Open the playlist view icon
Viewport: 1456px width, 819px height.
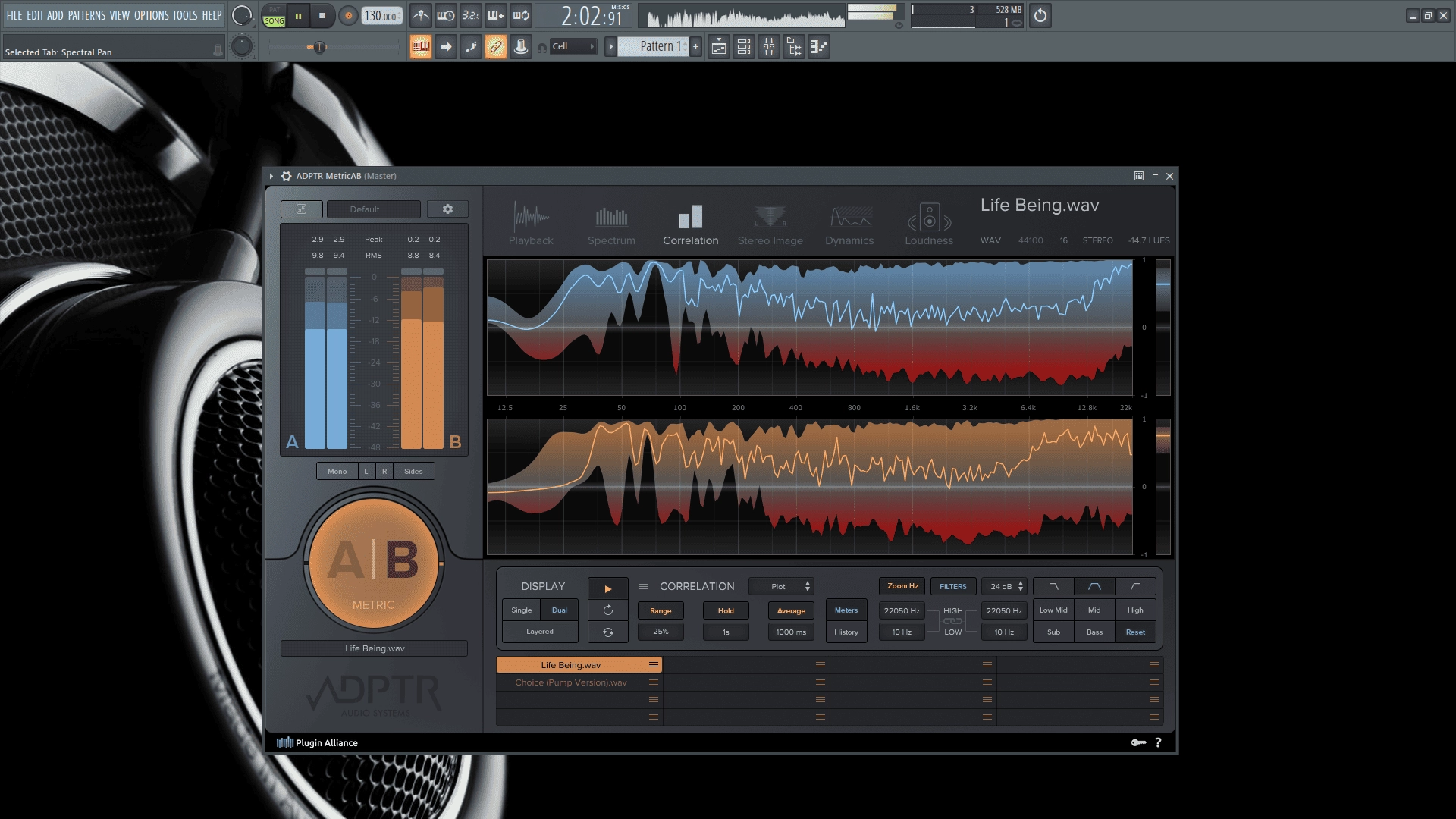tap(719, 47)
